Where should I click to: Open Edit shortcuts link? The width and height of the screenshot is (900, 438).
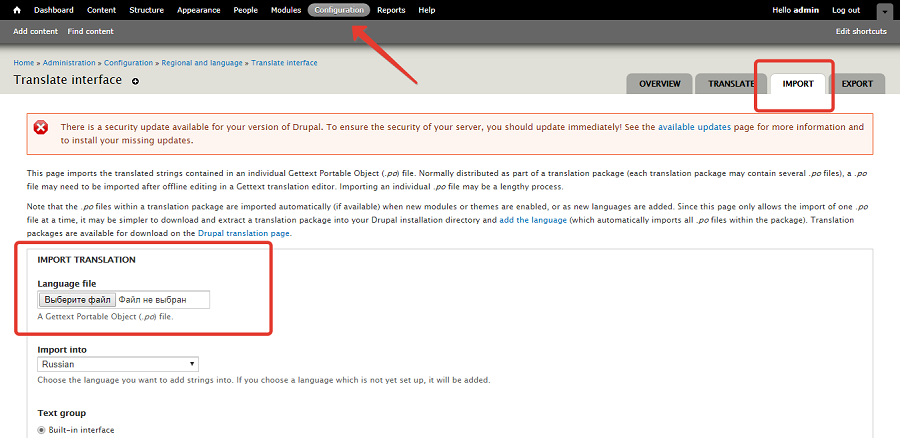[861, 32]
